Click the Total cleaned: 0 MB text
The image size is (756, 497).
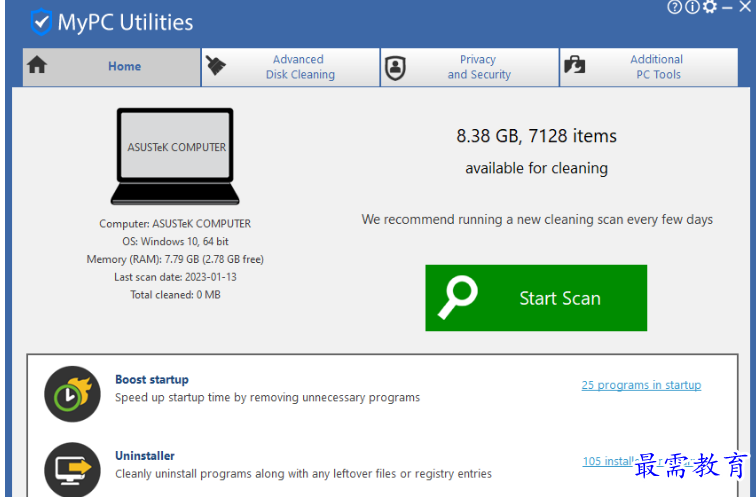175,295
